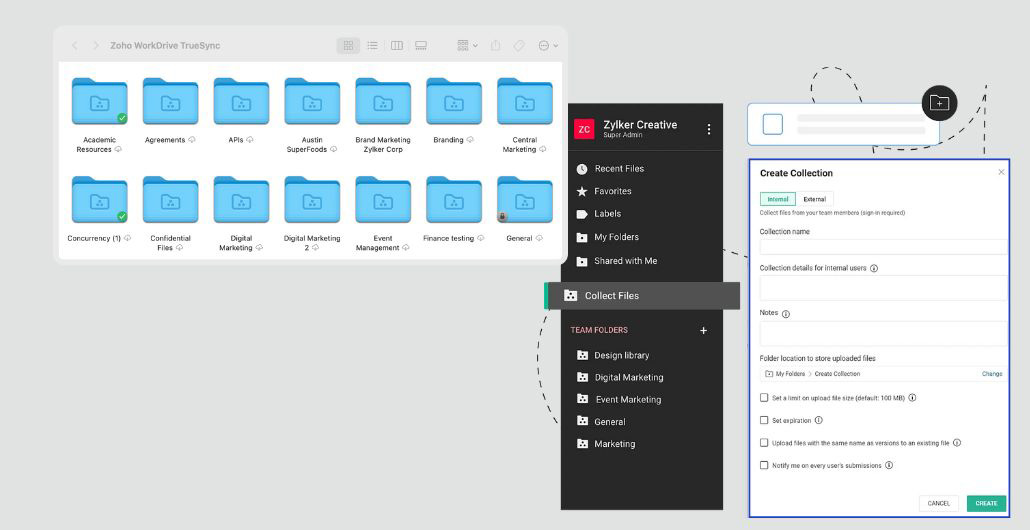Open the Digital Marketing 2 folder
This screenshot has width=1030, height=530.
click(x=312, y=200)
